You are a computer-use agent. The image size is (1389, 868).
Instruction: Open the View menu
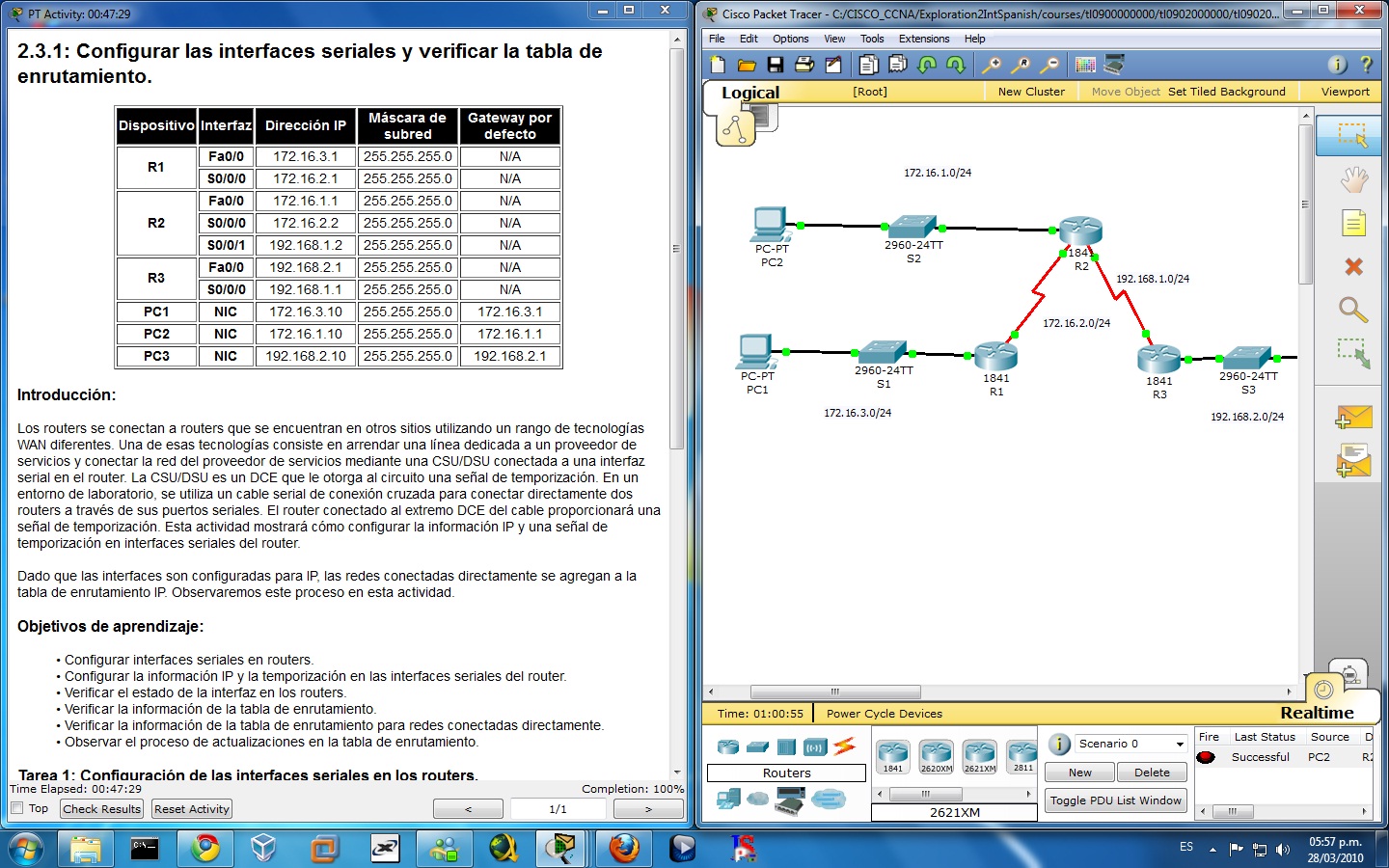coord(834,39)
